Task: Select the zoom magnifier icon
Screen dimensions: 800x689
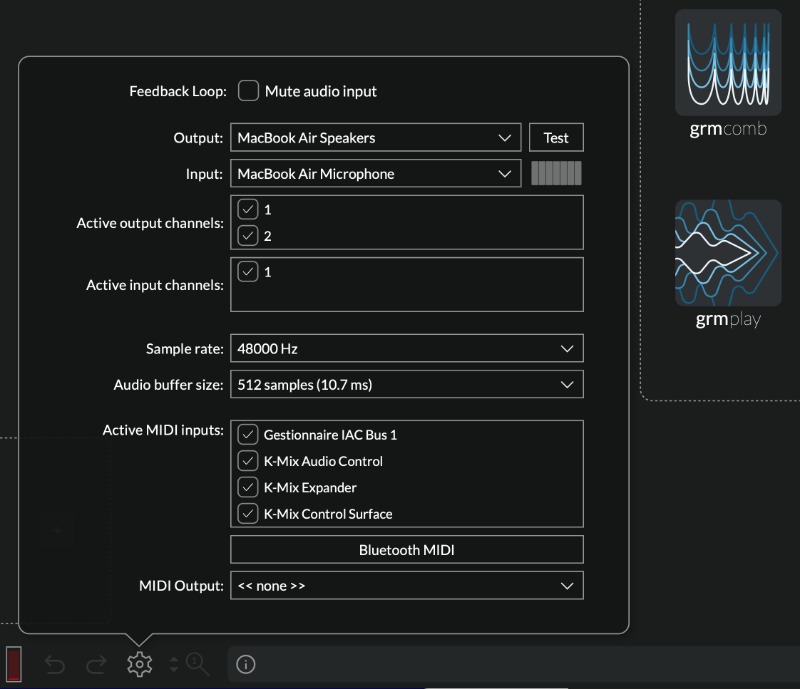Action: (197, 664)
